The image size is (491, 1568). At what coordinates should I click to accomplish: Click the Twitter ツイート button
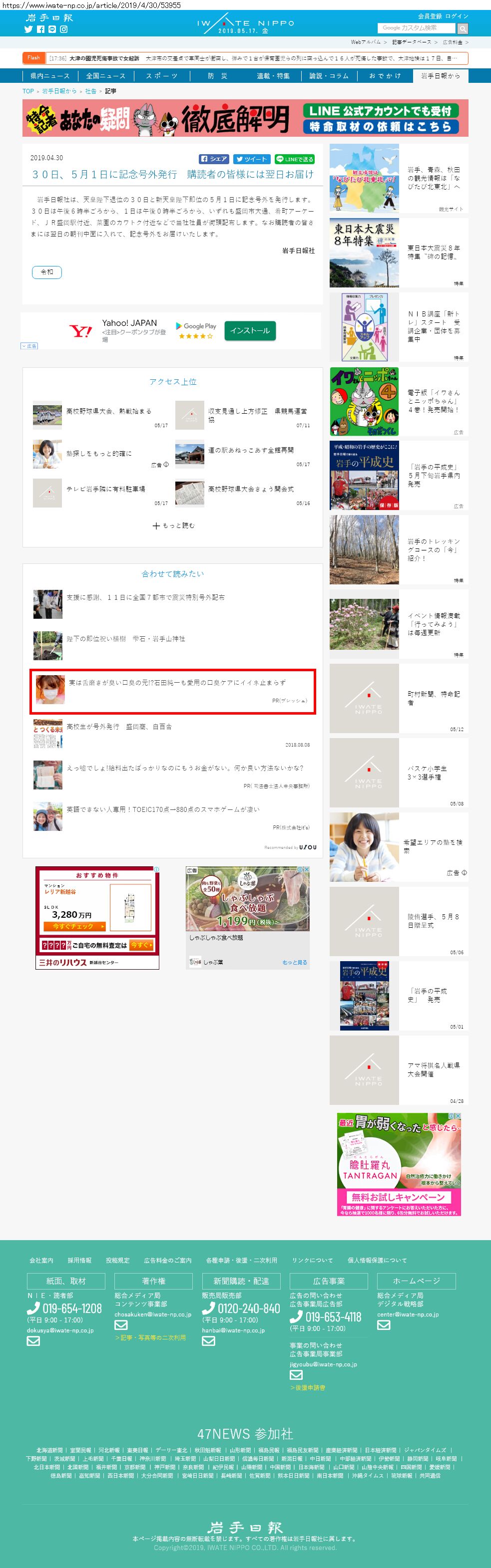[x=252, y=159]
